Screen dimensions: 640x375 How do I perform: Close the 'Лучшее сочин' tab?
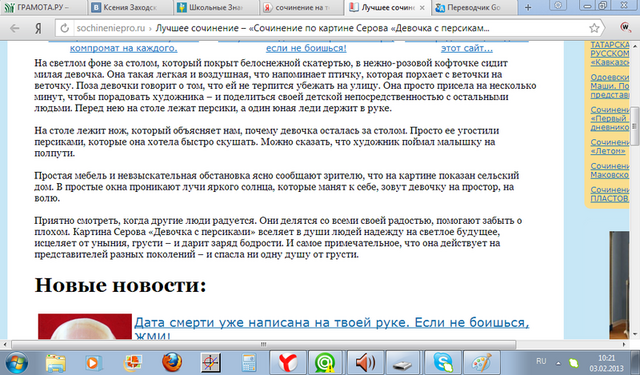pyautogui.click(x=422, y=8)
